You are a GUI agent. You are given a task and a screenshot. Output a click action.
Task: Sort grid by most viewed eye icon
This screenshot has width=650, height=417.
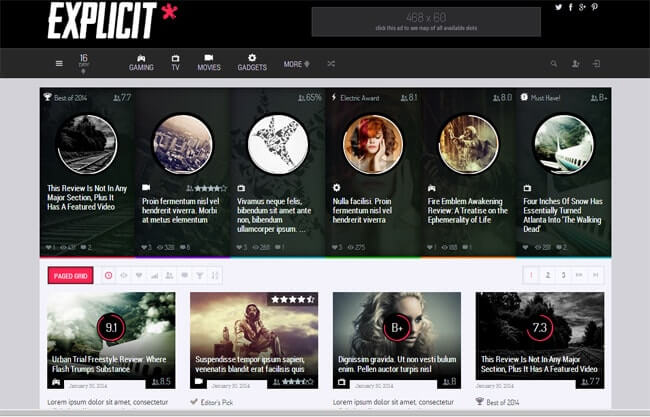coord(124,275)
